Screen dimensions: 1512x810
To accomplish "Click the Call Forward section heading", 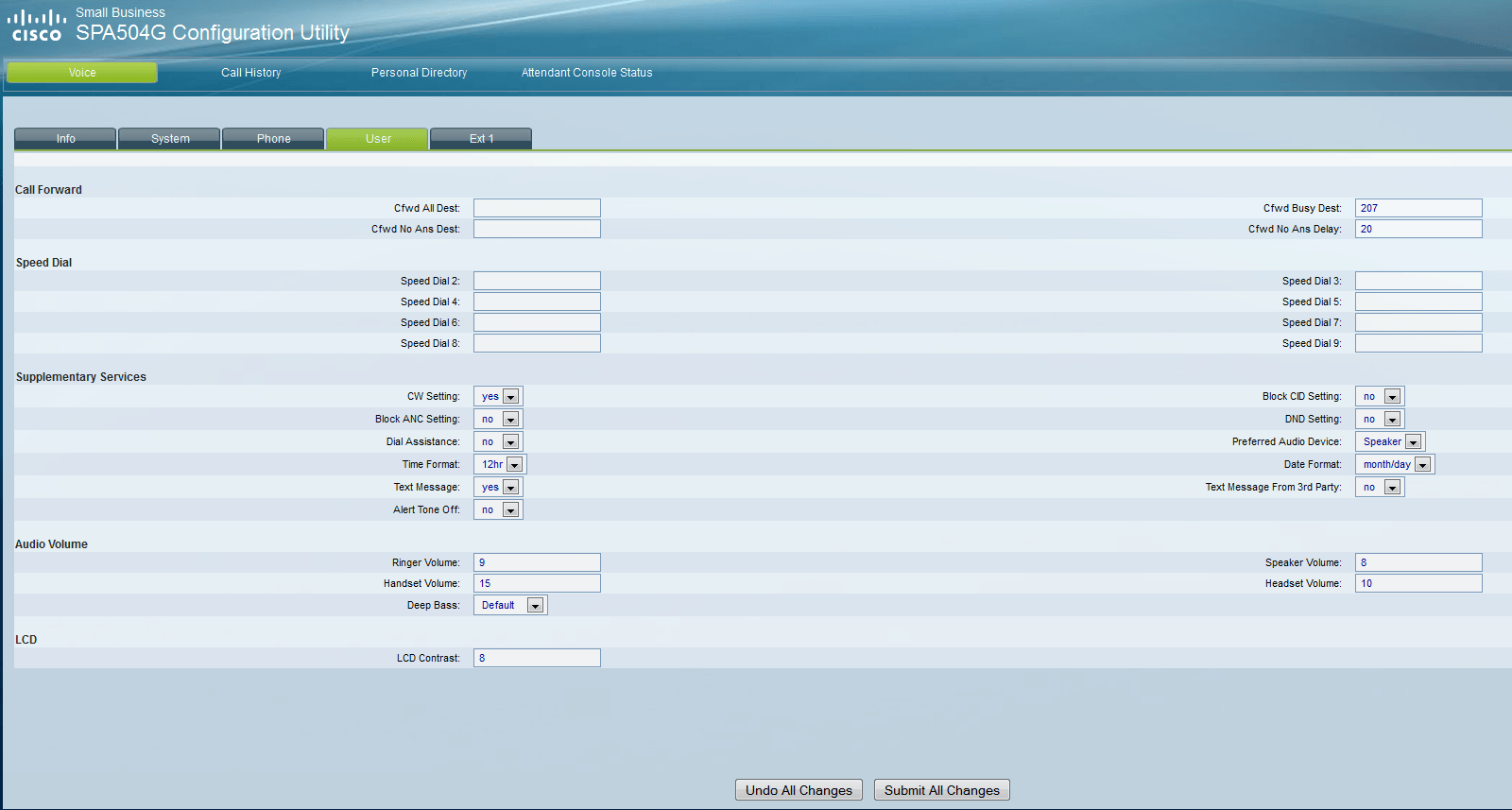I will (x=48, y=190).
